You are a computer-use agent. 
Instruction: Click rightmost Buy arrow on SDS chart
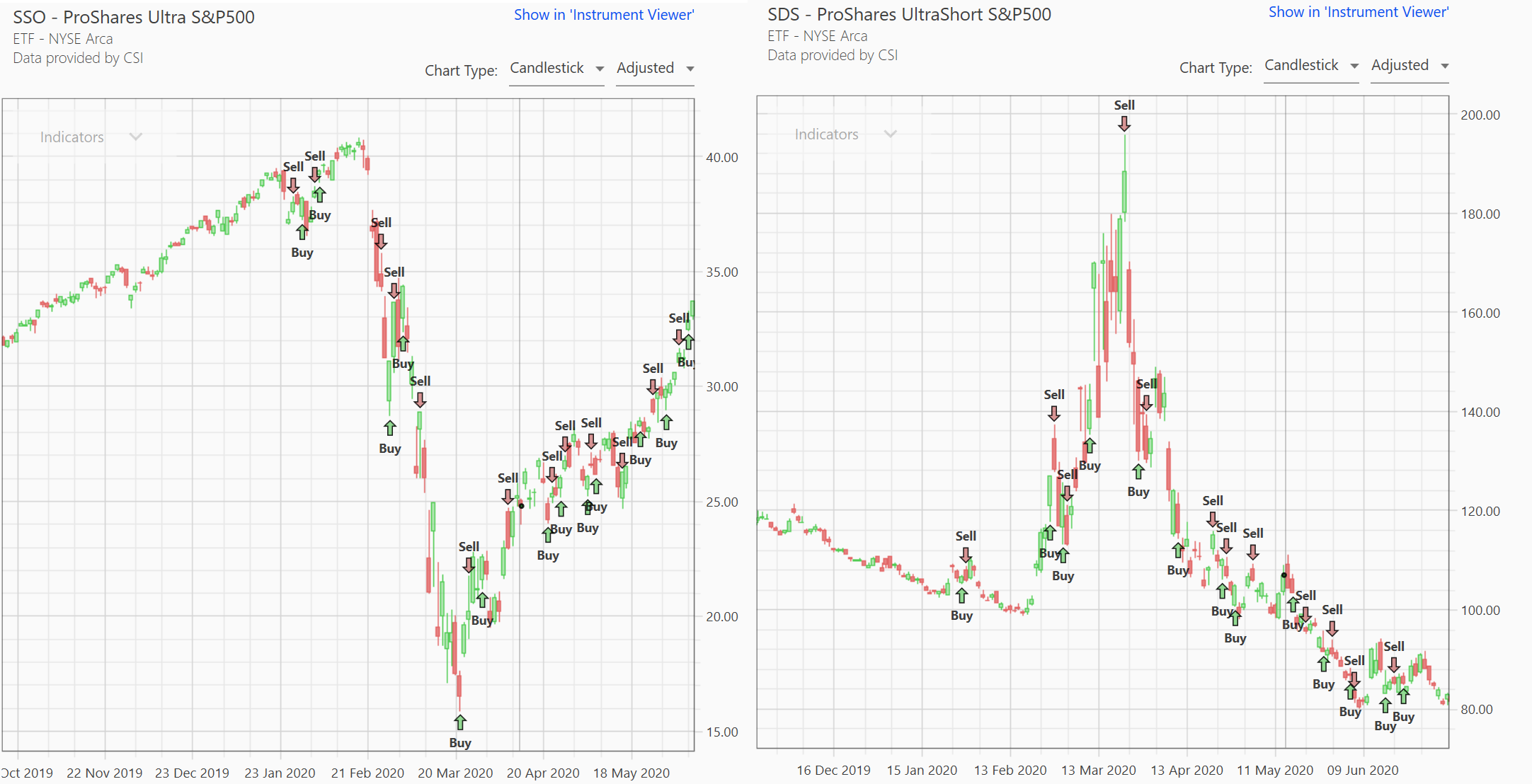pyautogui.click(x=1403, y=697)
